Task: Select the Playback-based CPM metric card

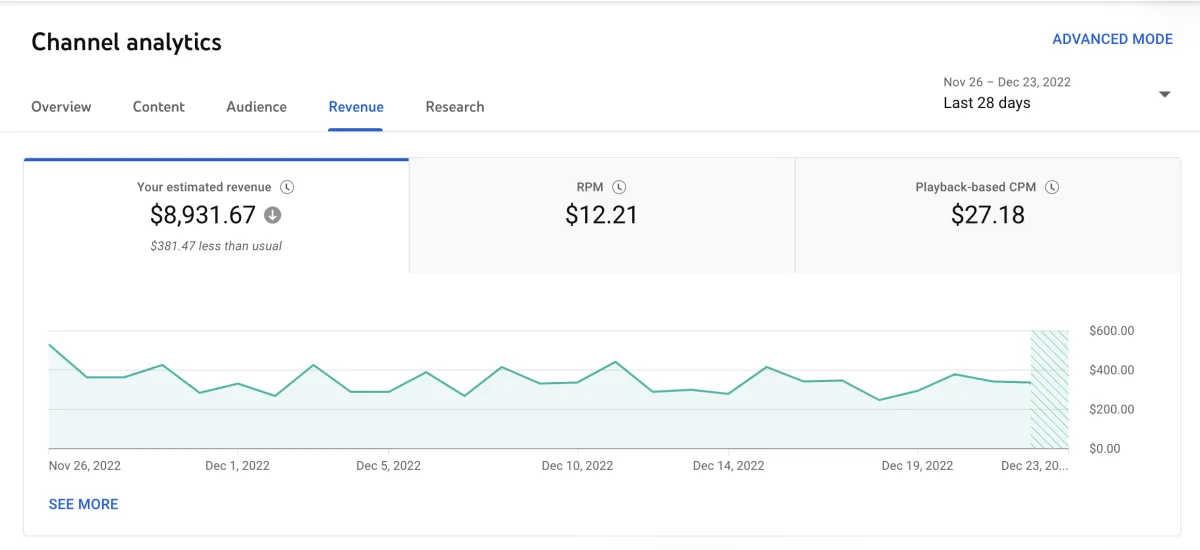Action: click(x=987, y=216)
